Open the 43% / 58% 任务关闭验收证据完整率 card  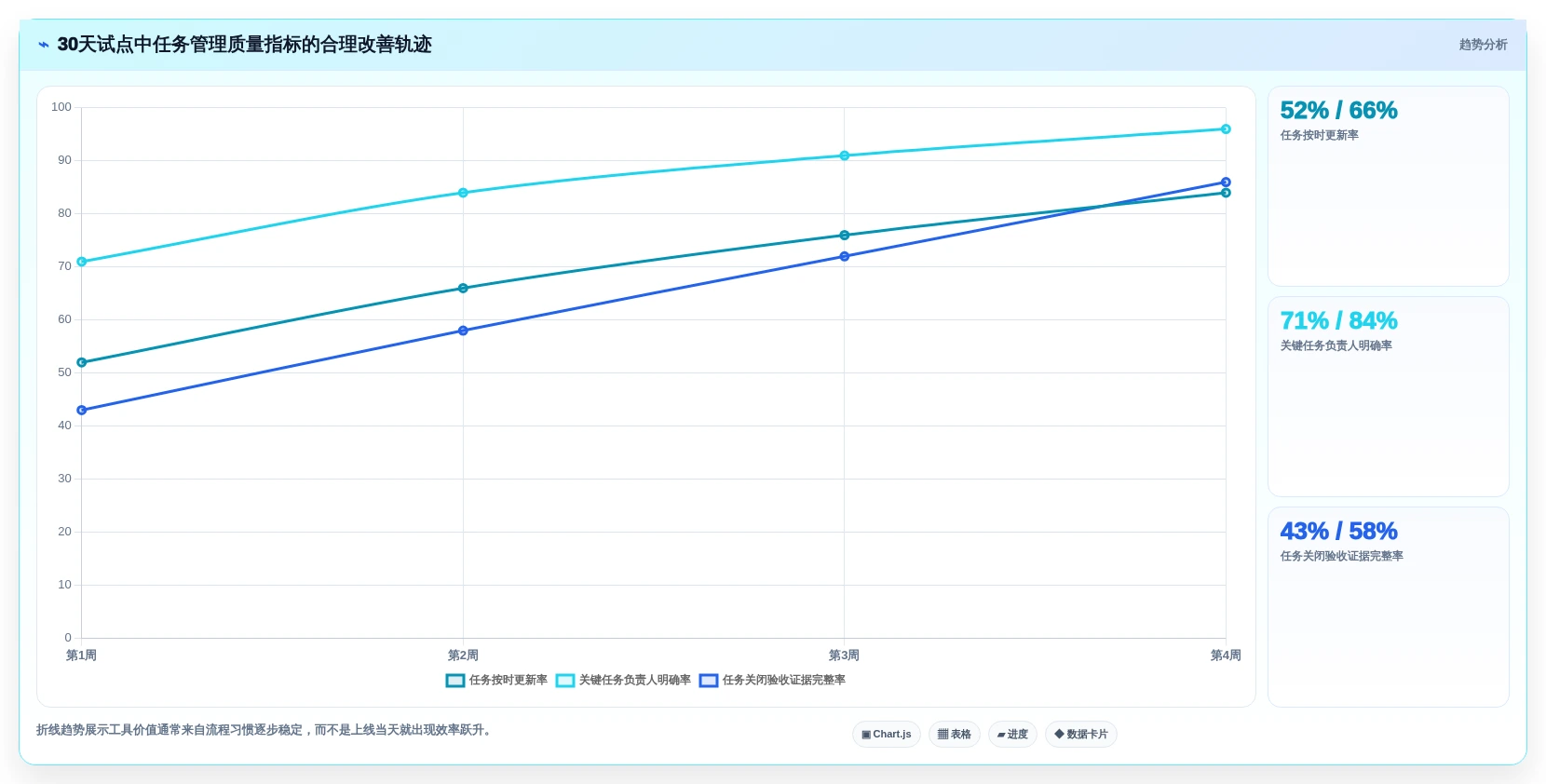tap(1389, 607)
